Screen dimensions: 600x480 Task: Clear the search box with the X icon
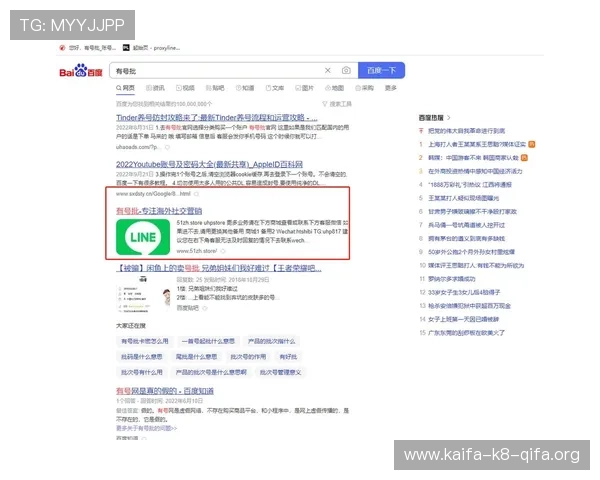click(x=328, y=70)
